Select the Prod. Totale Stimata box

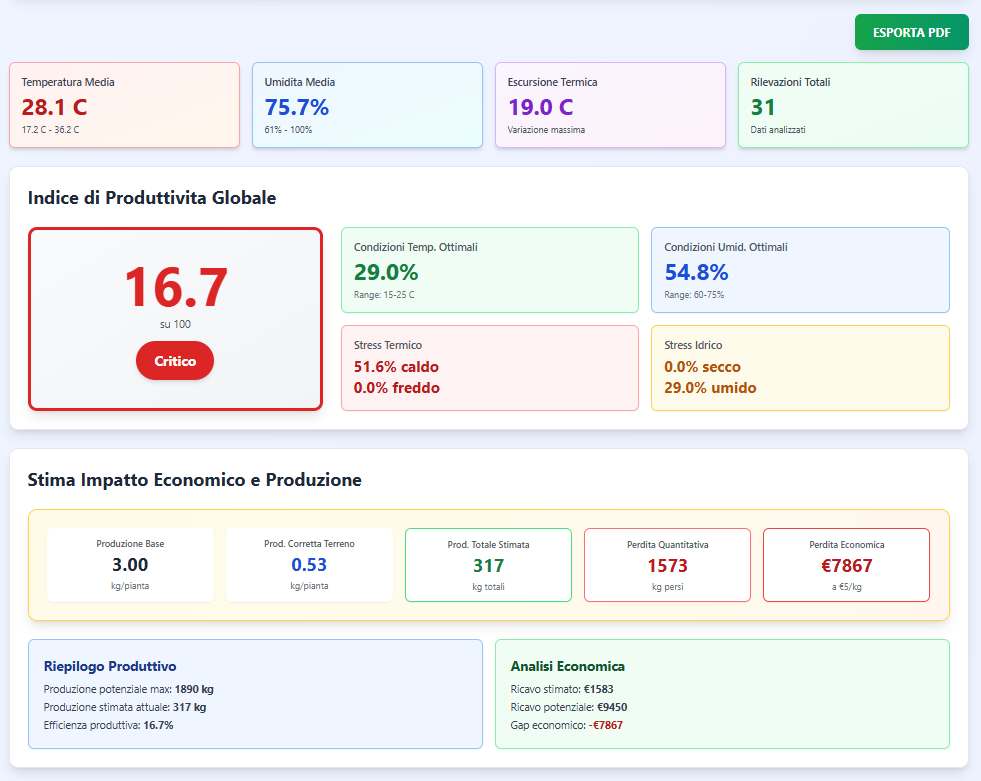[x=488, y=565]
